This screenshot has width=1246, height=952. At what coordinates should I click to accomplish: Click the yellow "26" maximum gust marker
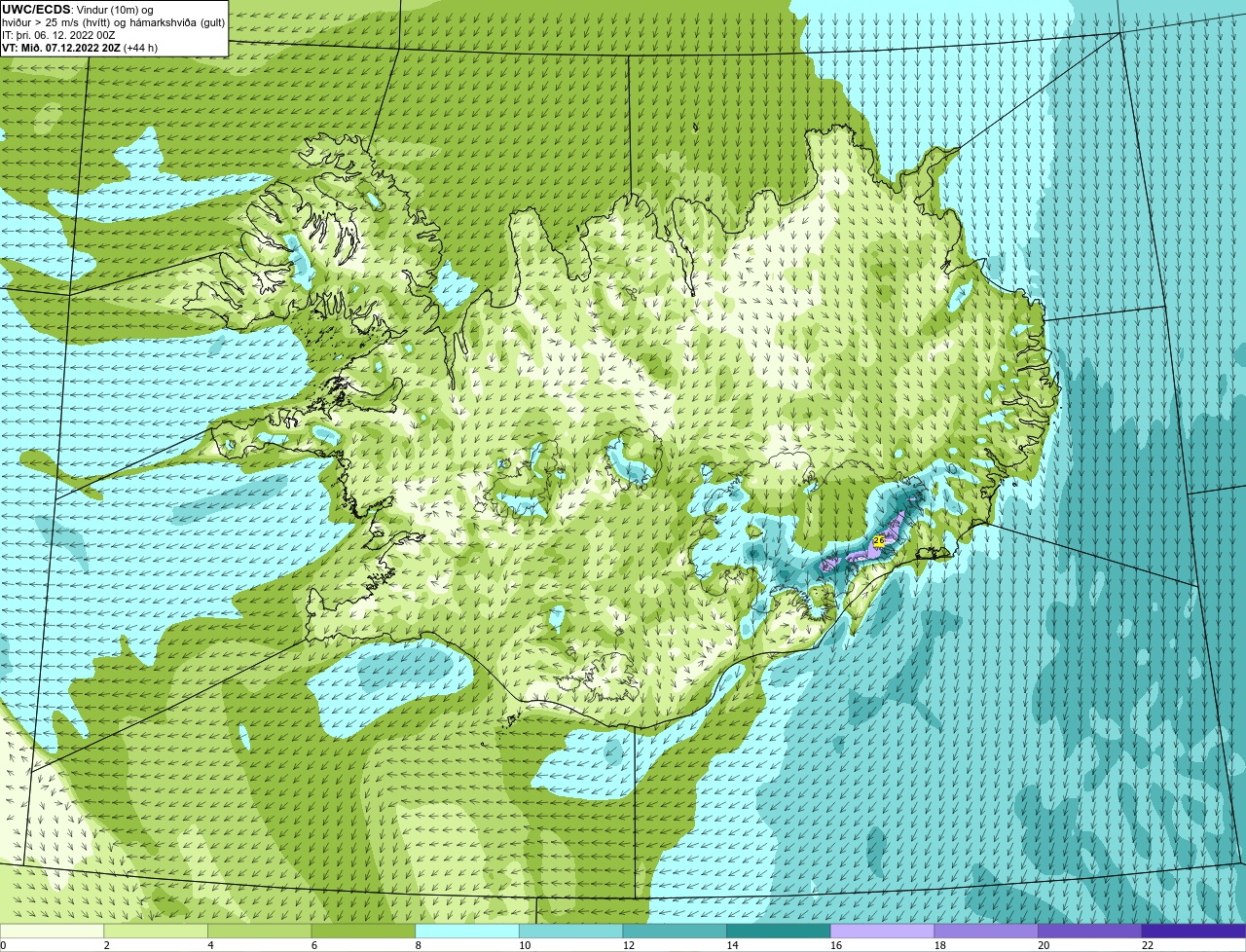coord(879,539)
